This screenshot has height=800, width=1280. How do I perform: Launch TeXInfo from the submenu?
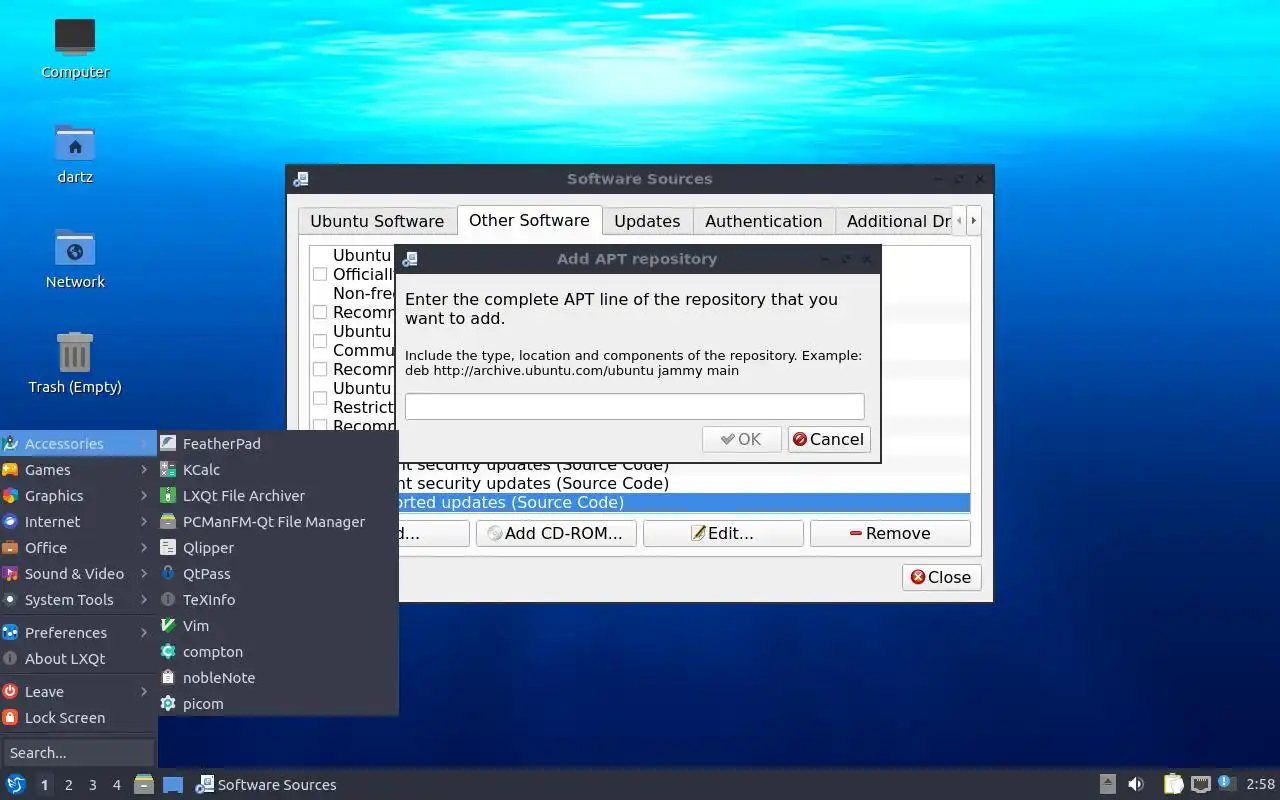click(278, 600)
